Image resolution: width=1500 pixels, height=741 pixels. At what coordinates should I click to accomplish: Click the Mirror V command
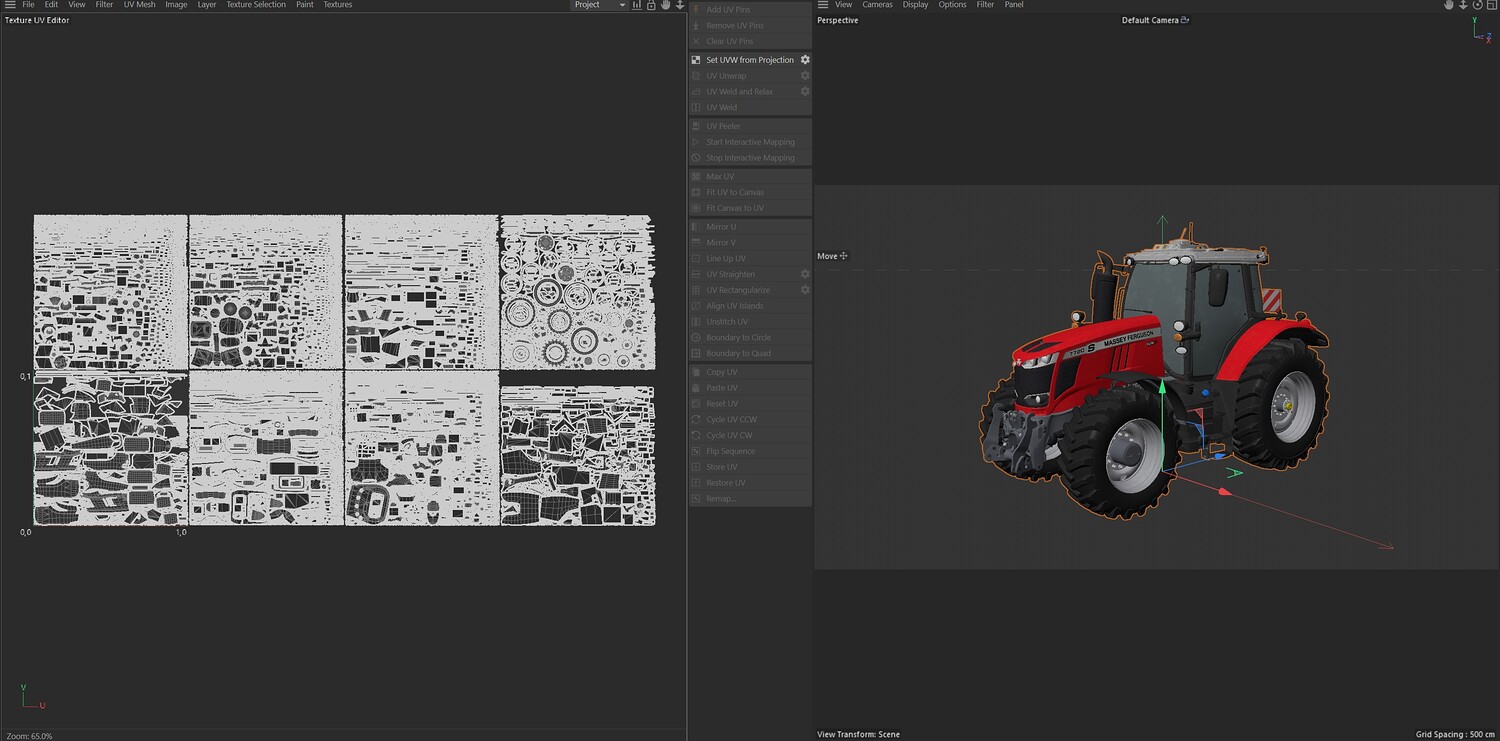[x=750, y=243]
